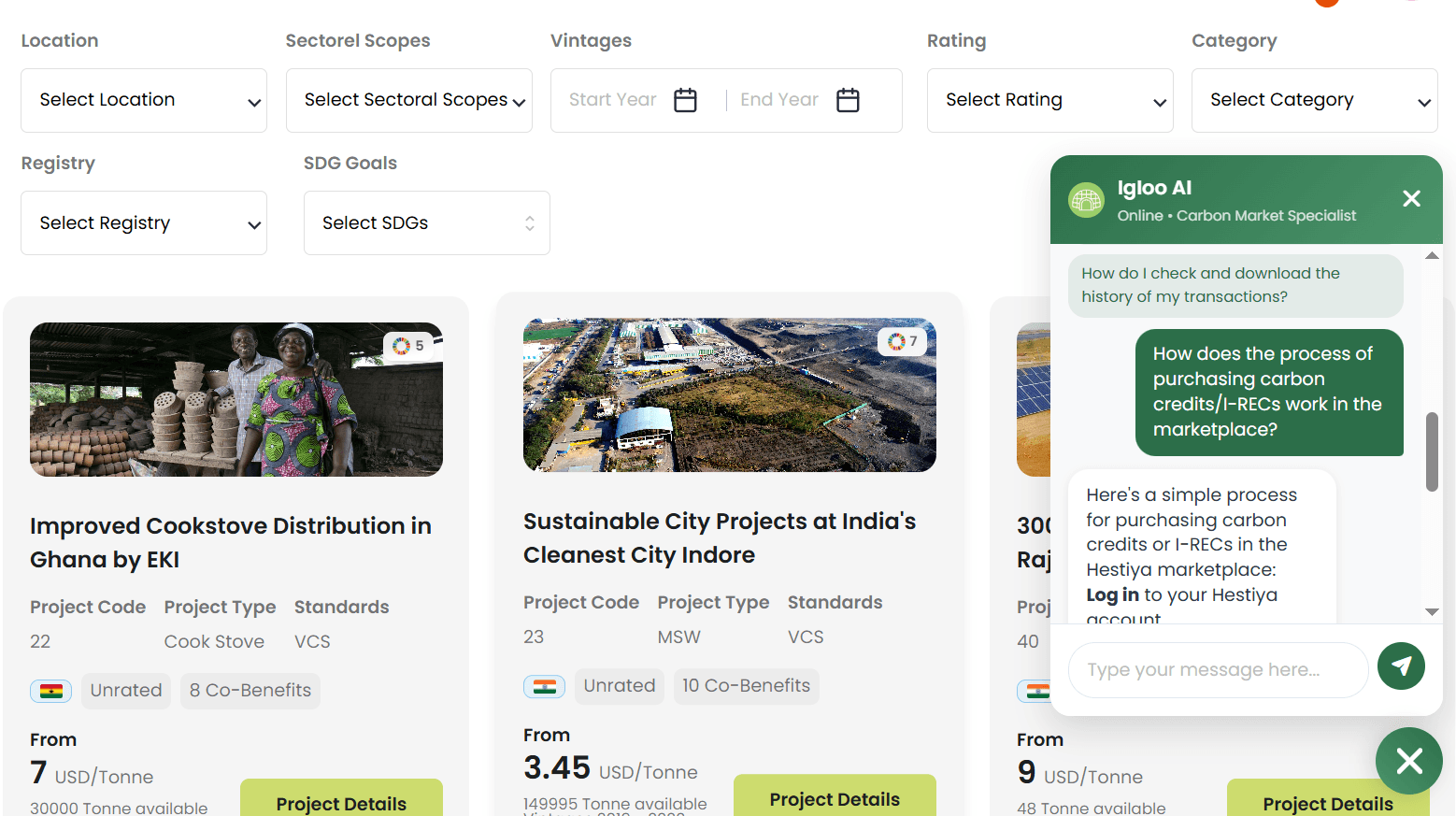Screen dimensions: 1456x816
Task: Click the chat conversation scrollbar
Action: (x=1431, y=451)
